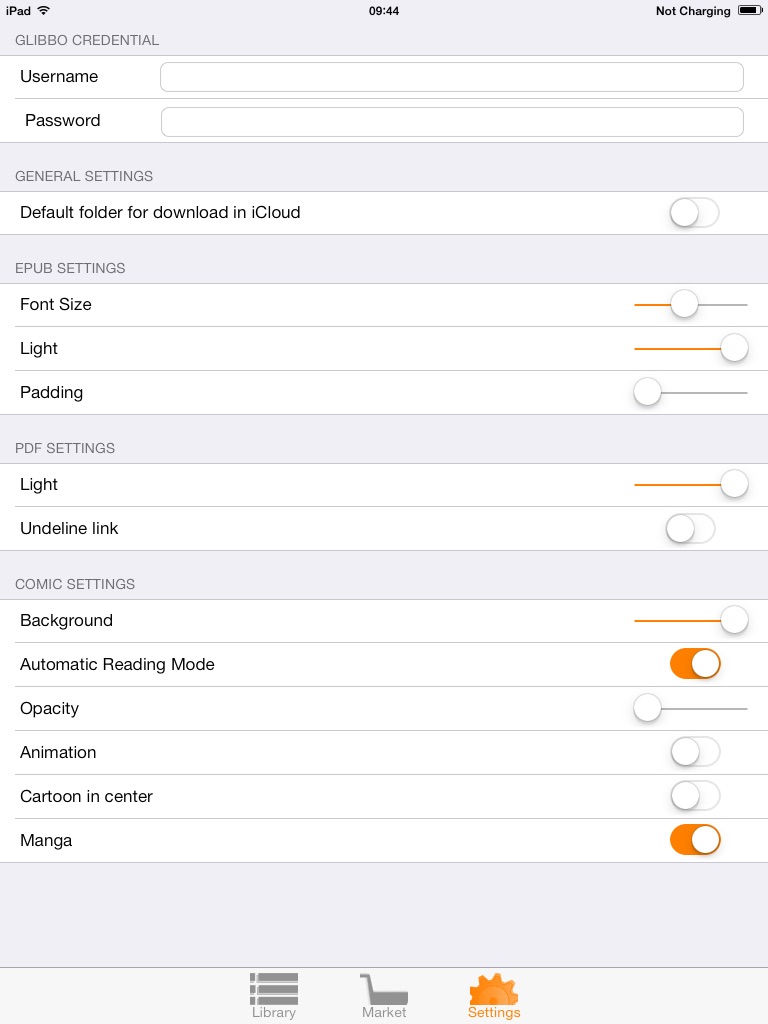Open the Library tab icon

[274, 989]
